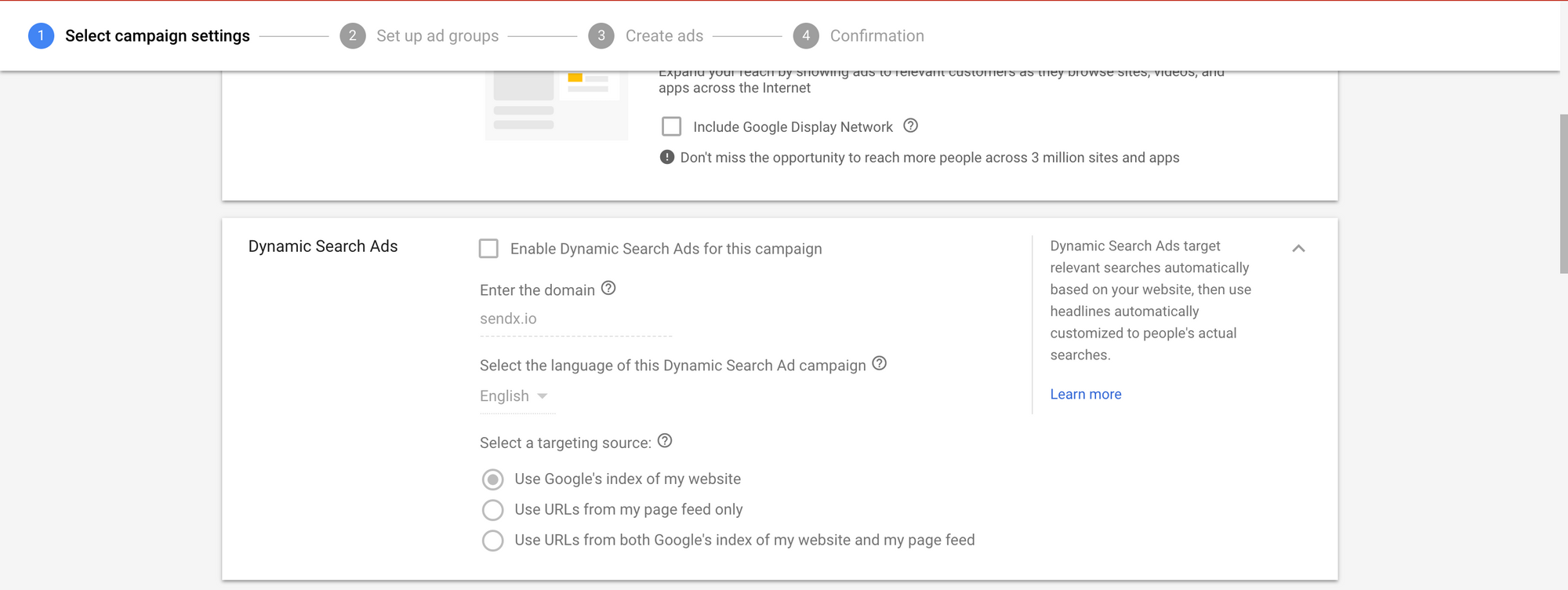Enable the Include Google Display Network checkbox
The width and height of the screenshot is (1568, 590).
672,126
